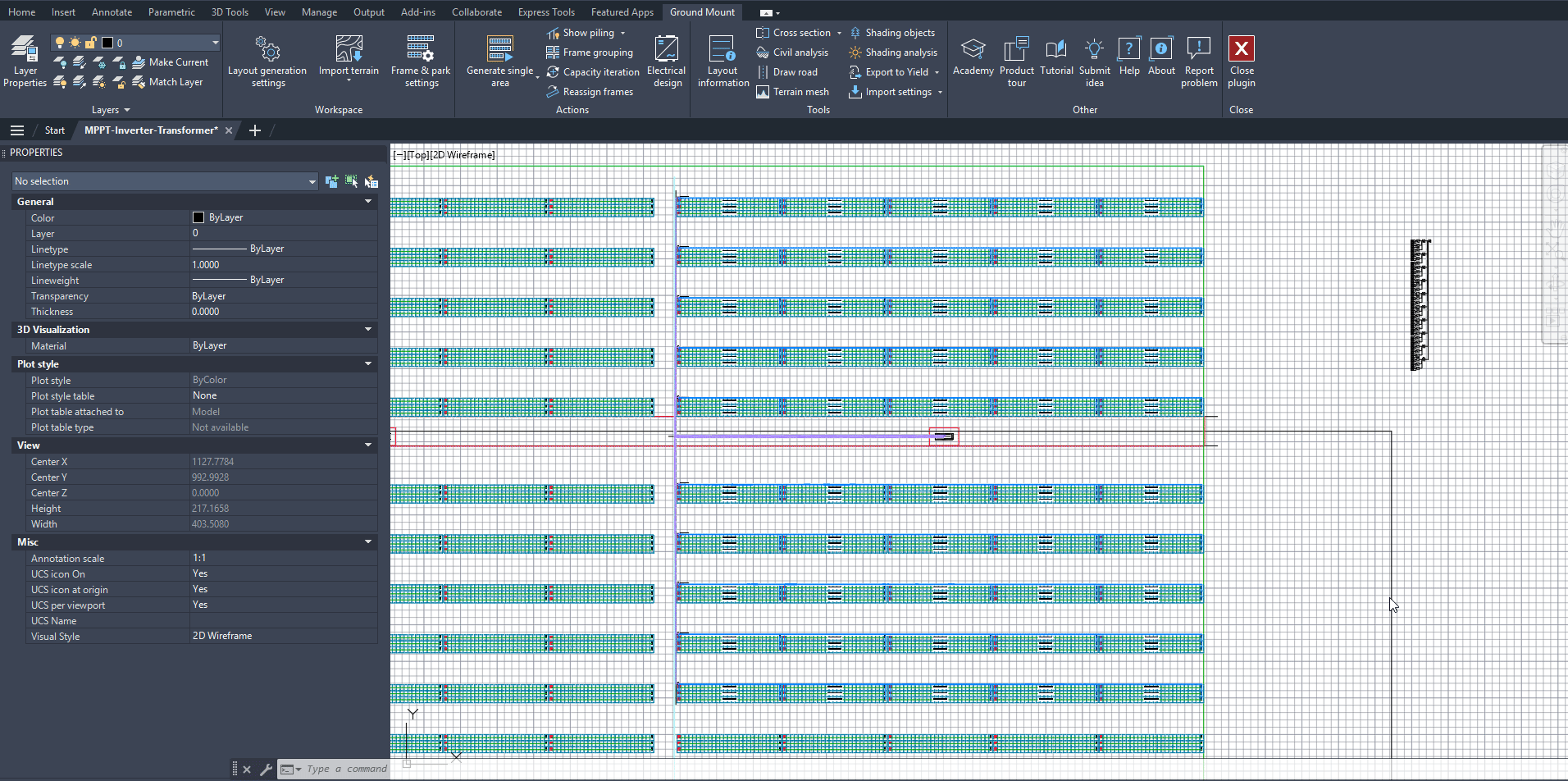Open the Parametric ribbon tab
The image size is (1568, 781).
pyautogui.click(x=171, y=11)
